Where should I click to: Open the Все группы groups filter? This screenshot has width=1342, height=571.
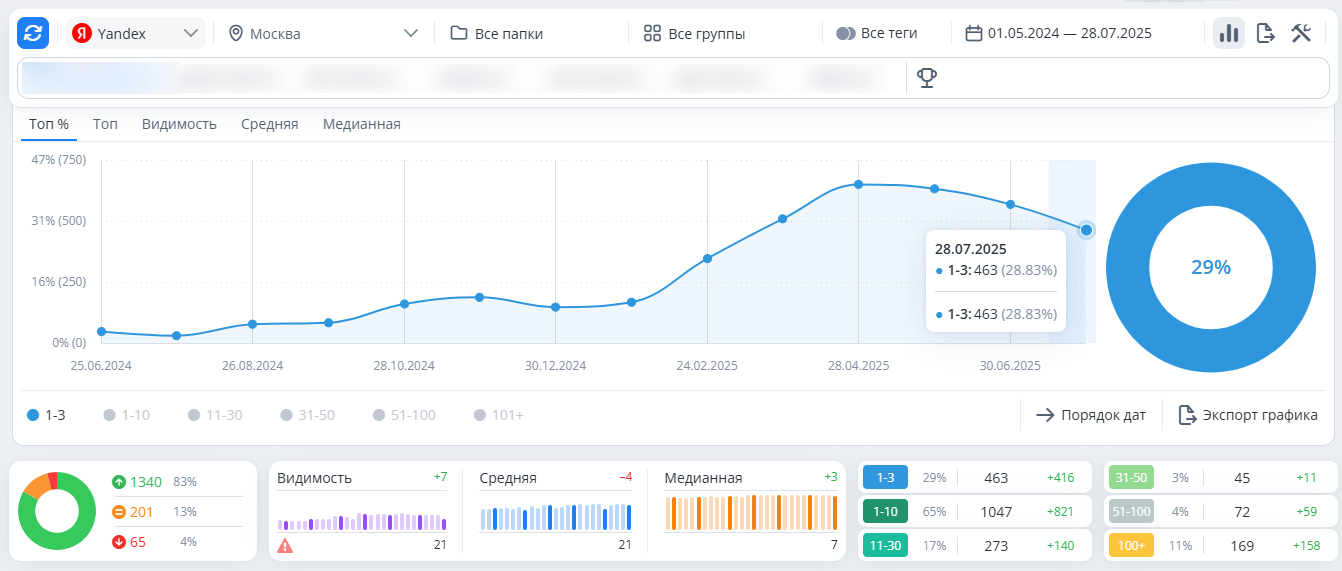694,33
